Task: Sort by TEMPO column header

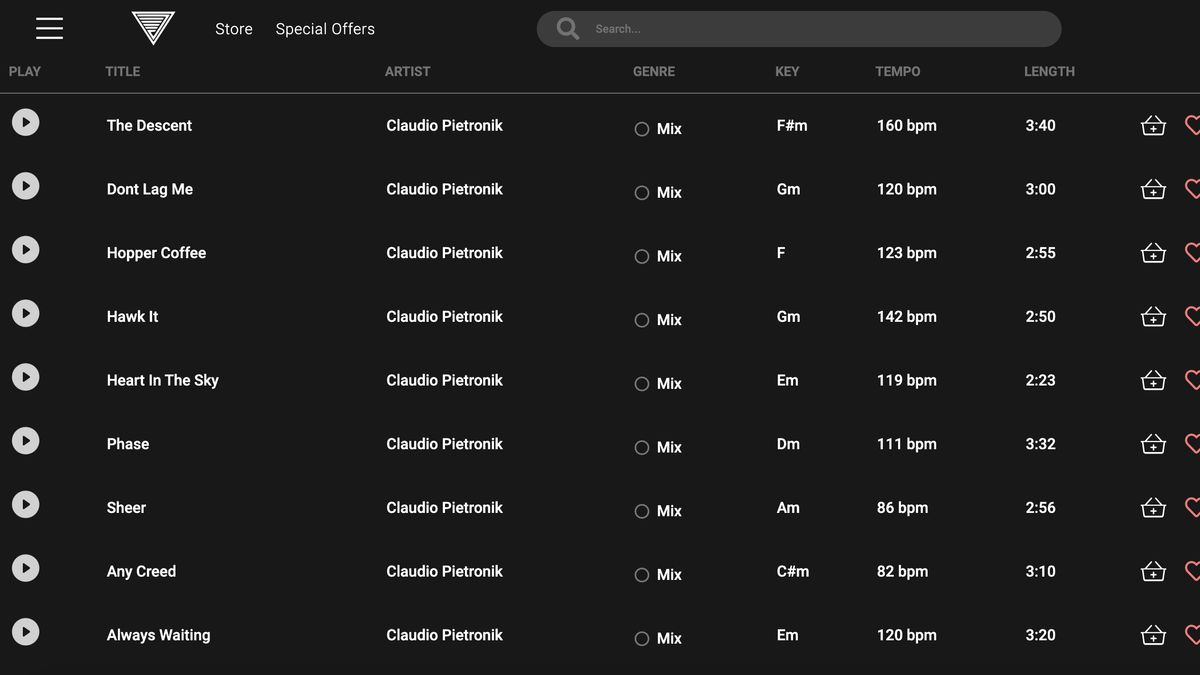Action: 897,71
